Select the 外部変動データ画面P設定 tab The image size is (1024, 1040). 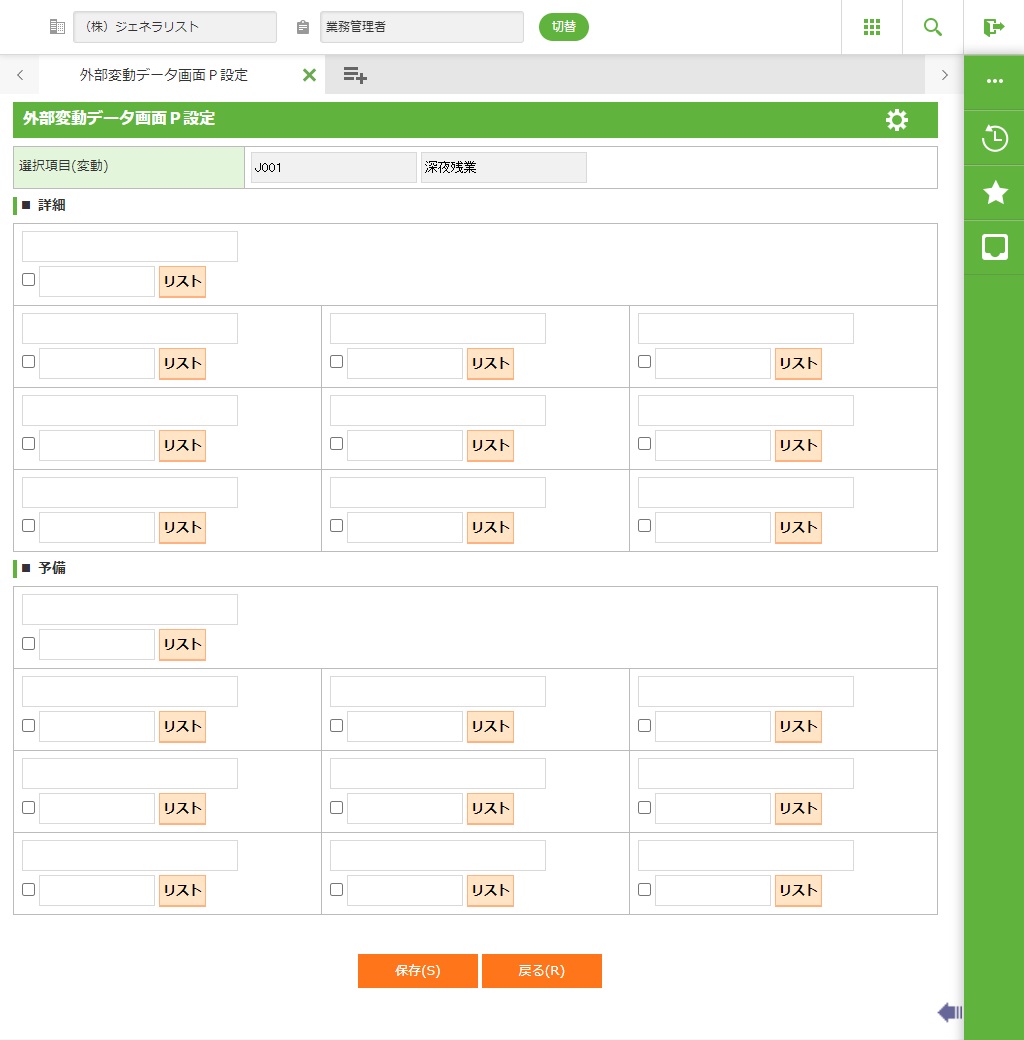(x=164, y=75)
